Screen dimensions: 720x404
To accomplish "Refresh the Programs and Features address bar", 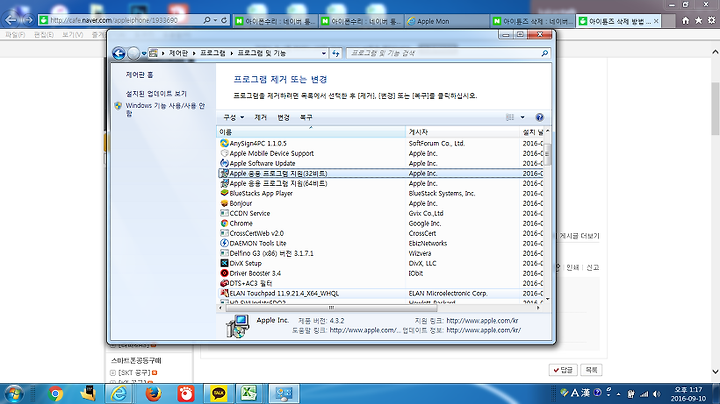I will (x=336, y=54).
